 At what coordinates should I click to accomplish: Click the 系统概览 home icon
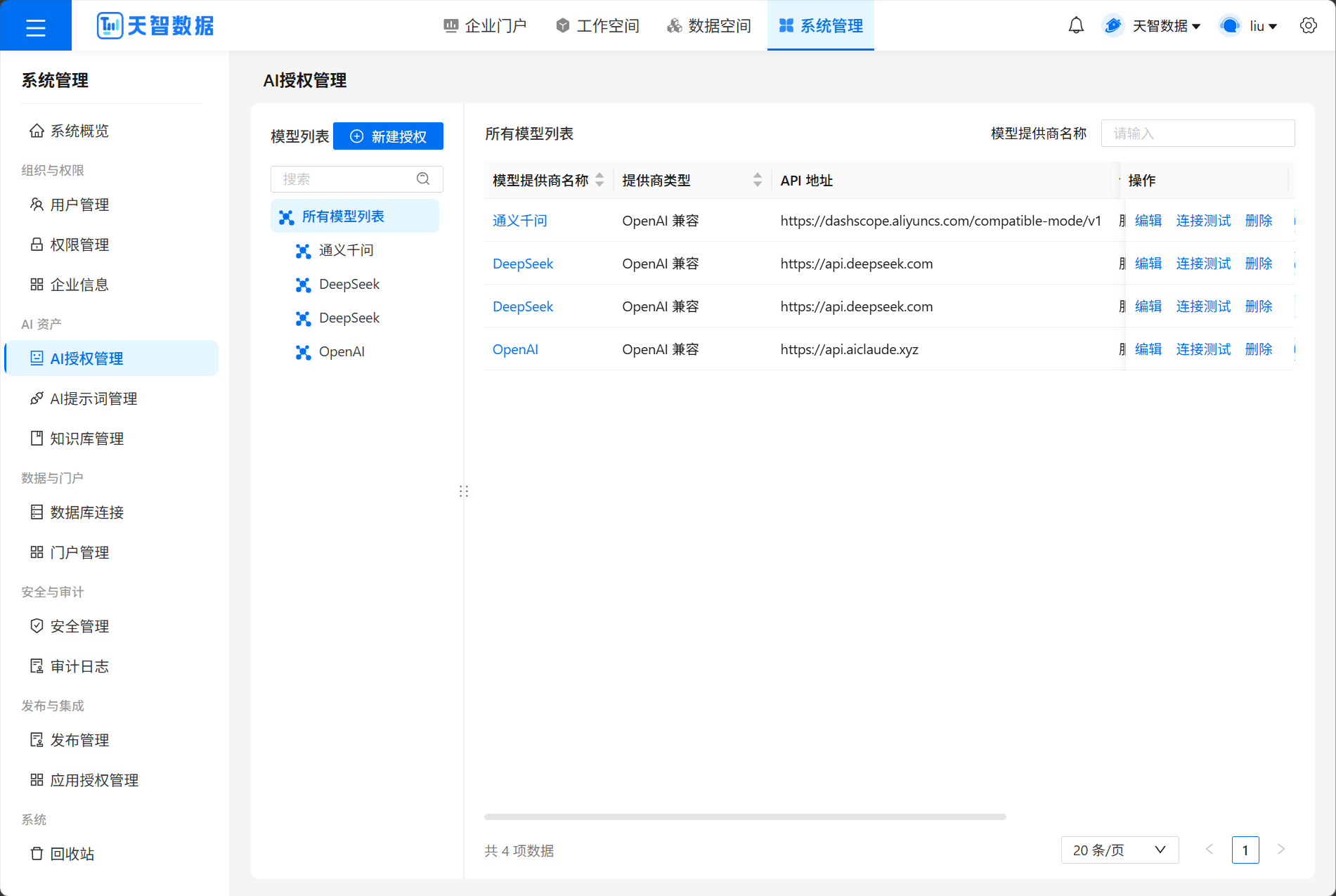pyautogui.click(x=37, y=131)
